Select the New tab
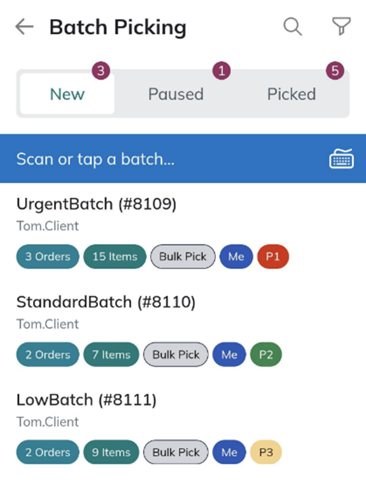This screenshot has width=366, height=500. [67, 94]
